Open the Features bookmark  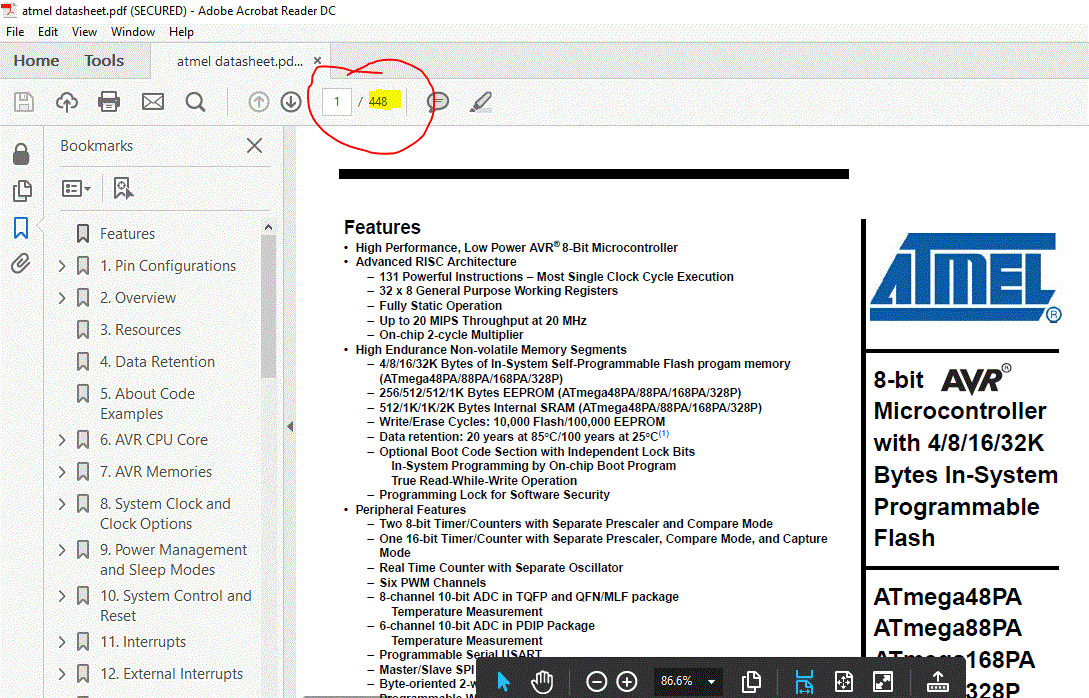(x=127, y=234)
